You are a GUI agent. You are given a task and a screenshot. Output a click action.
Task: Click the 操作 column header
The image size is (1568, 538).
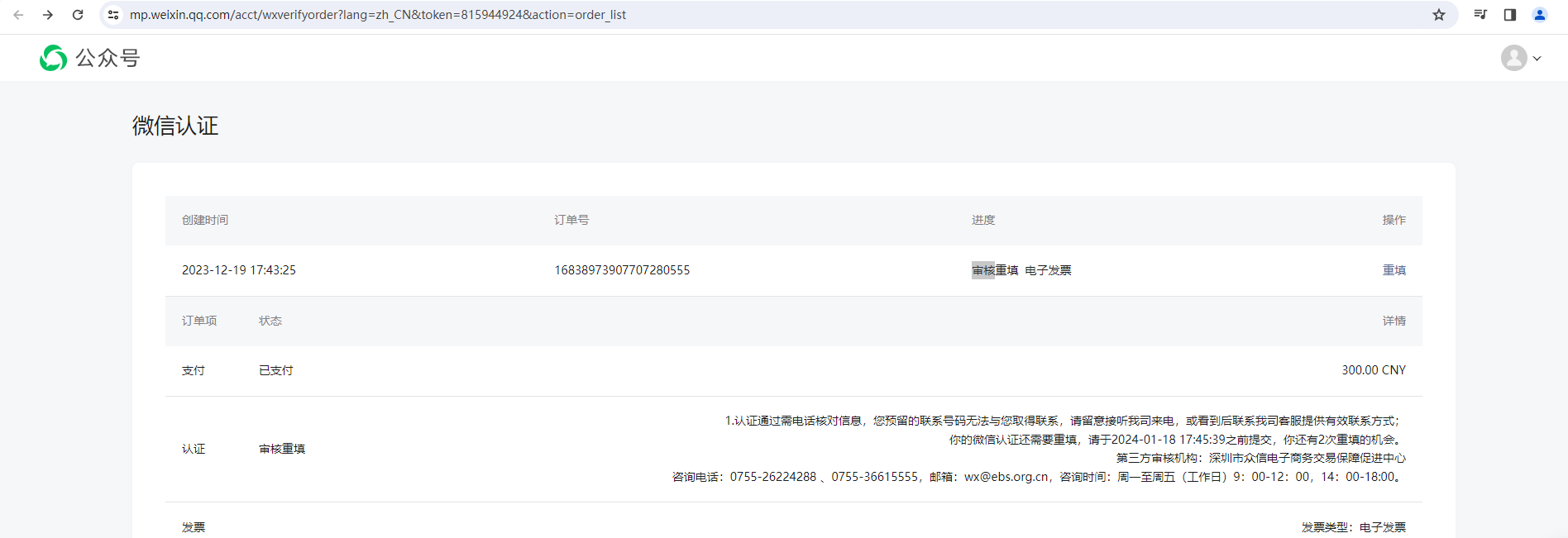tap(1394, 220)
